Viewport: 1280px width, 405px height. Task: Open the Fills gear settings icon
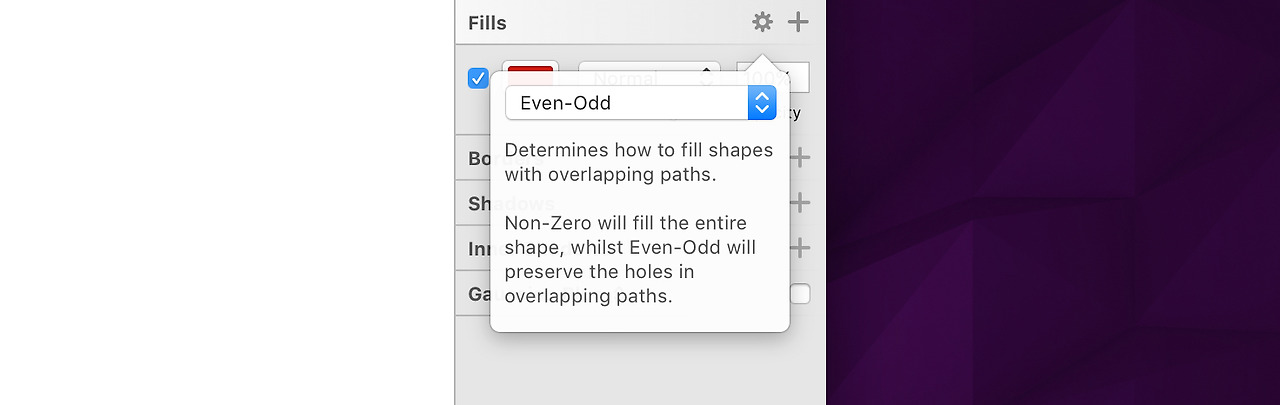point(763,22)
